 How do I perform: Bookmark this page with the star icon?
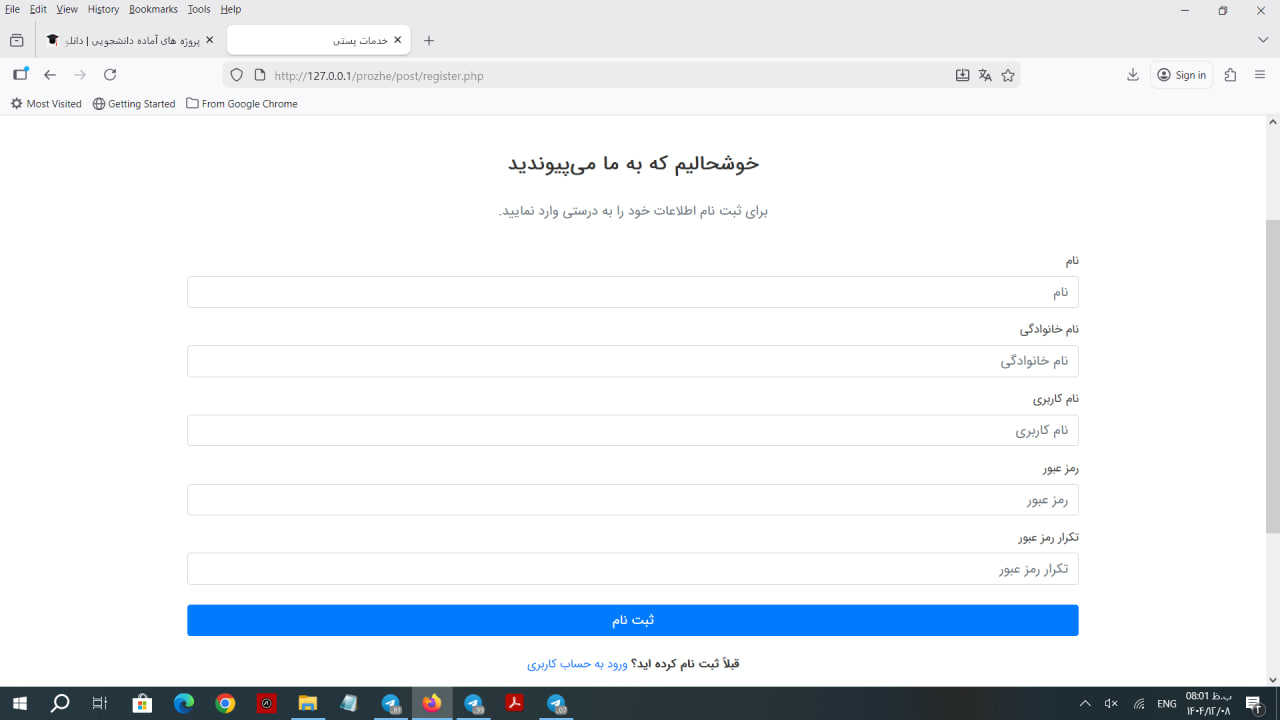pos(1008,75)
